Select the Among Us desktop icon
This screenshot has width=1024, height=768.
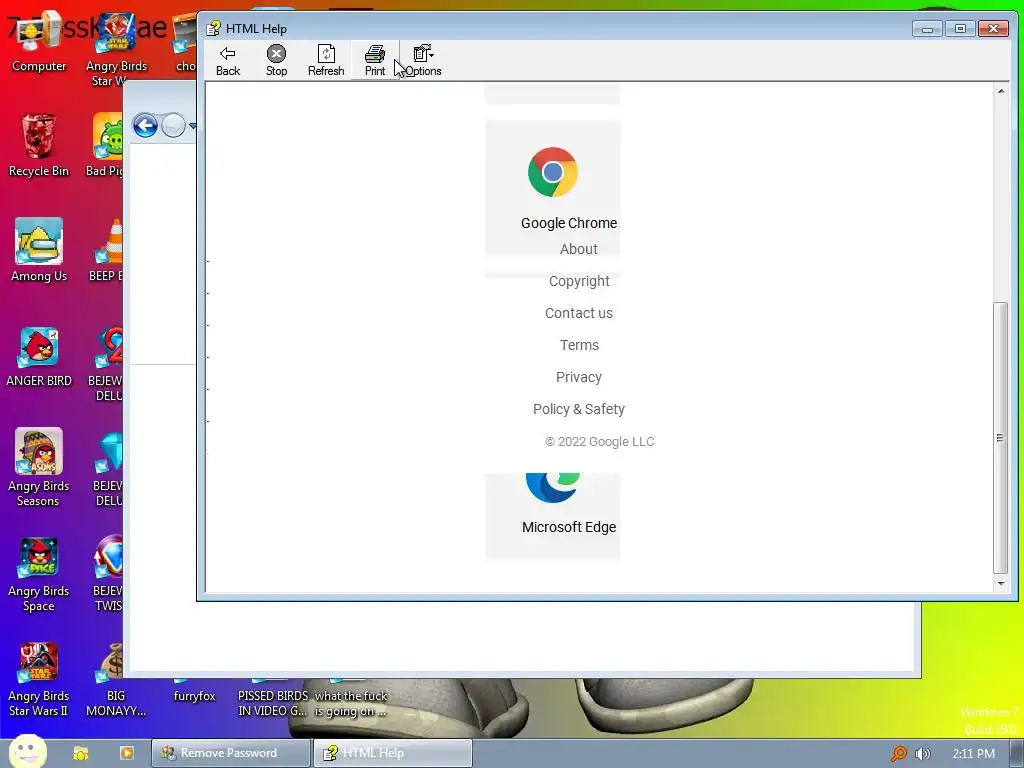click(x=39, y=250)
